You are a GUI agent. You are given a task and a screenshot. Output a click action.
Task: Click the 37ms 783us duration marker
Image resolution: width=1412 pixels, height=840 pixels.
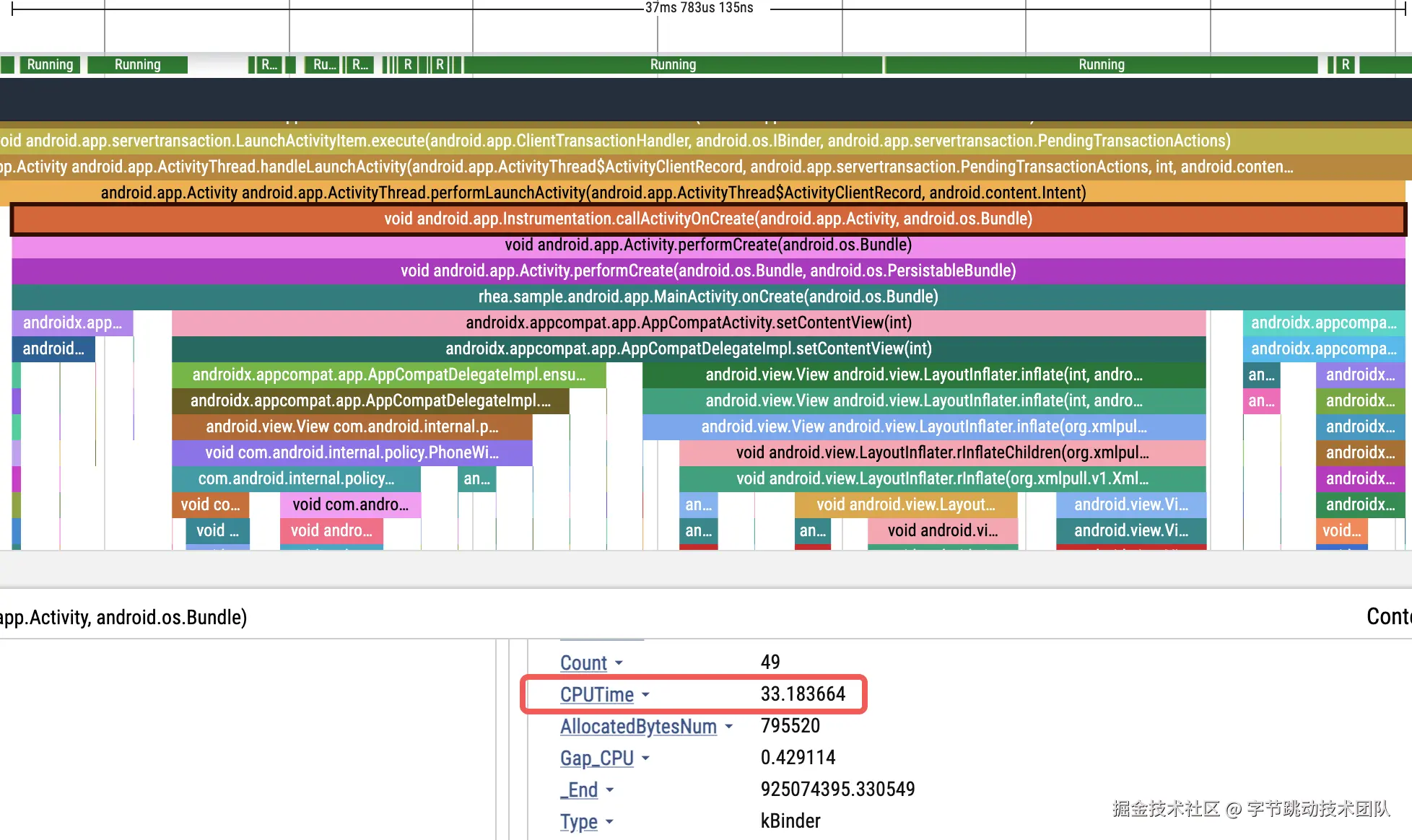click(699, 8)
